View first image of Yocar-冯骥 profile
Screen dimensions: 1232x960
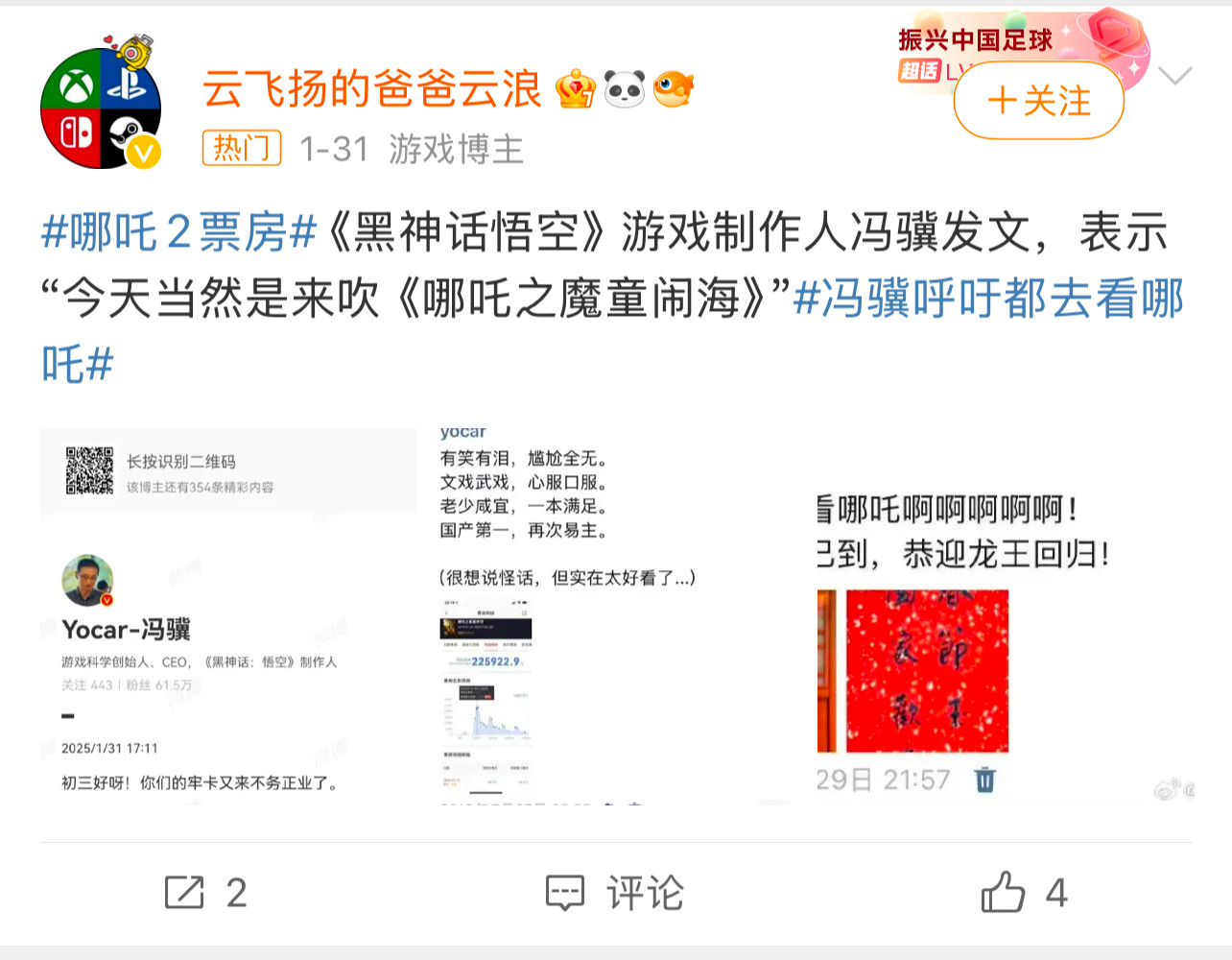point(228,616)
